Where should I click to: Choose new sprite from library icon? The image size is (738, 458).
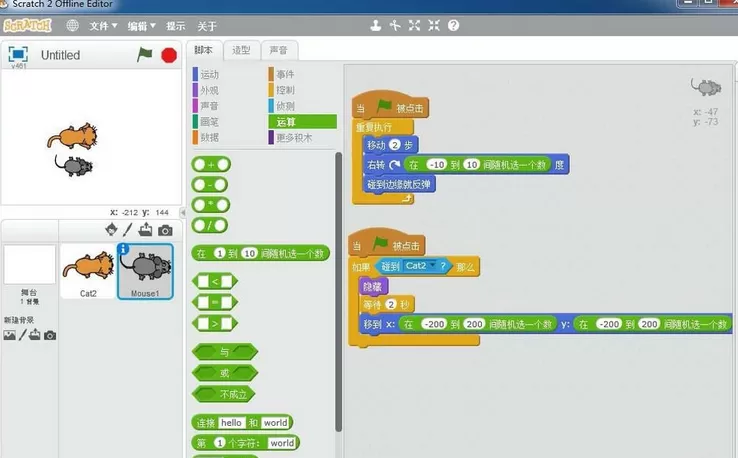click(111, 229)
